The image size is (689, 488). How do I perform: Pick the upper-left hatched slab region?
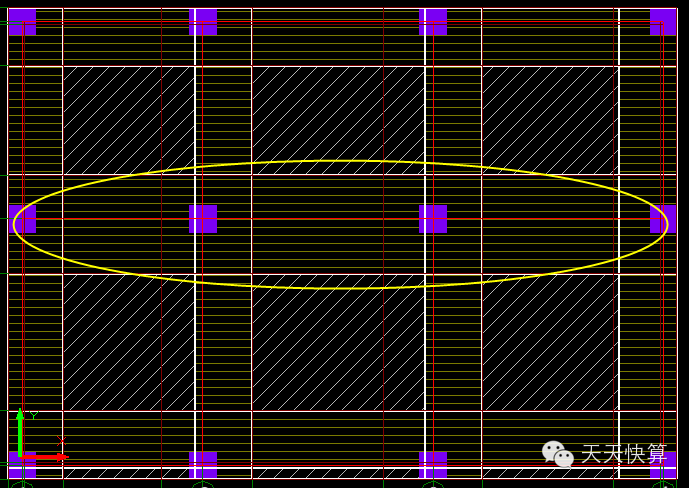pos(129,120)
